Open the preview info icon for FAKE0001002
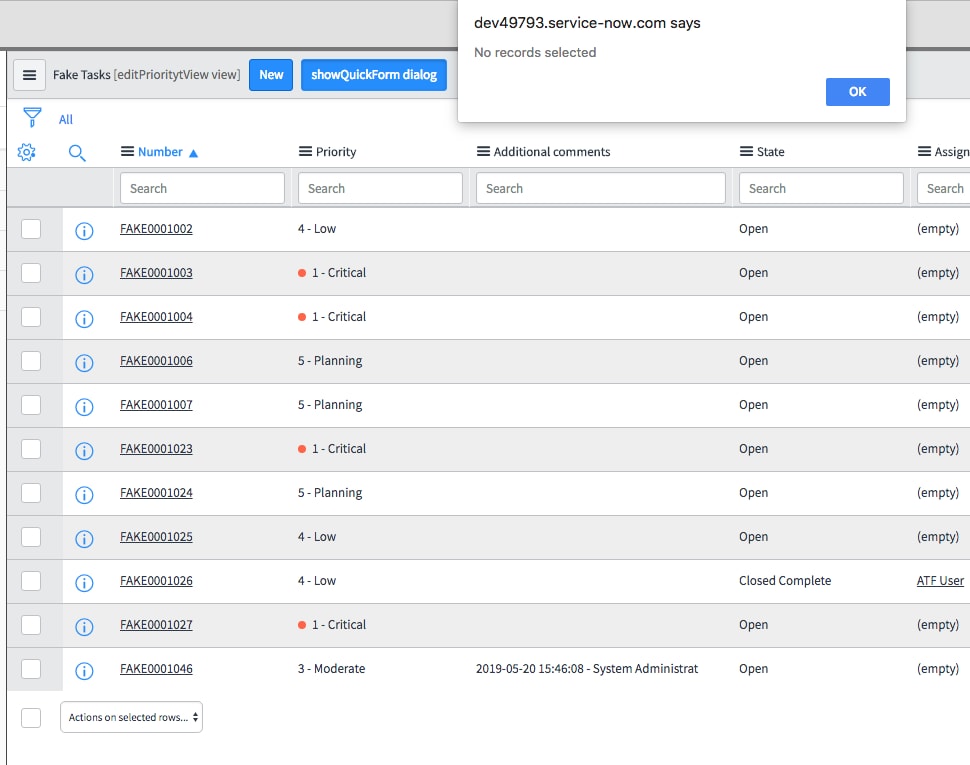The height and width of the screenshot is (765, 970). [x=84, y=230]
